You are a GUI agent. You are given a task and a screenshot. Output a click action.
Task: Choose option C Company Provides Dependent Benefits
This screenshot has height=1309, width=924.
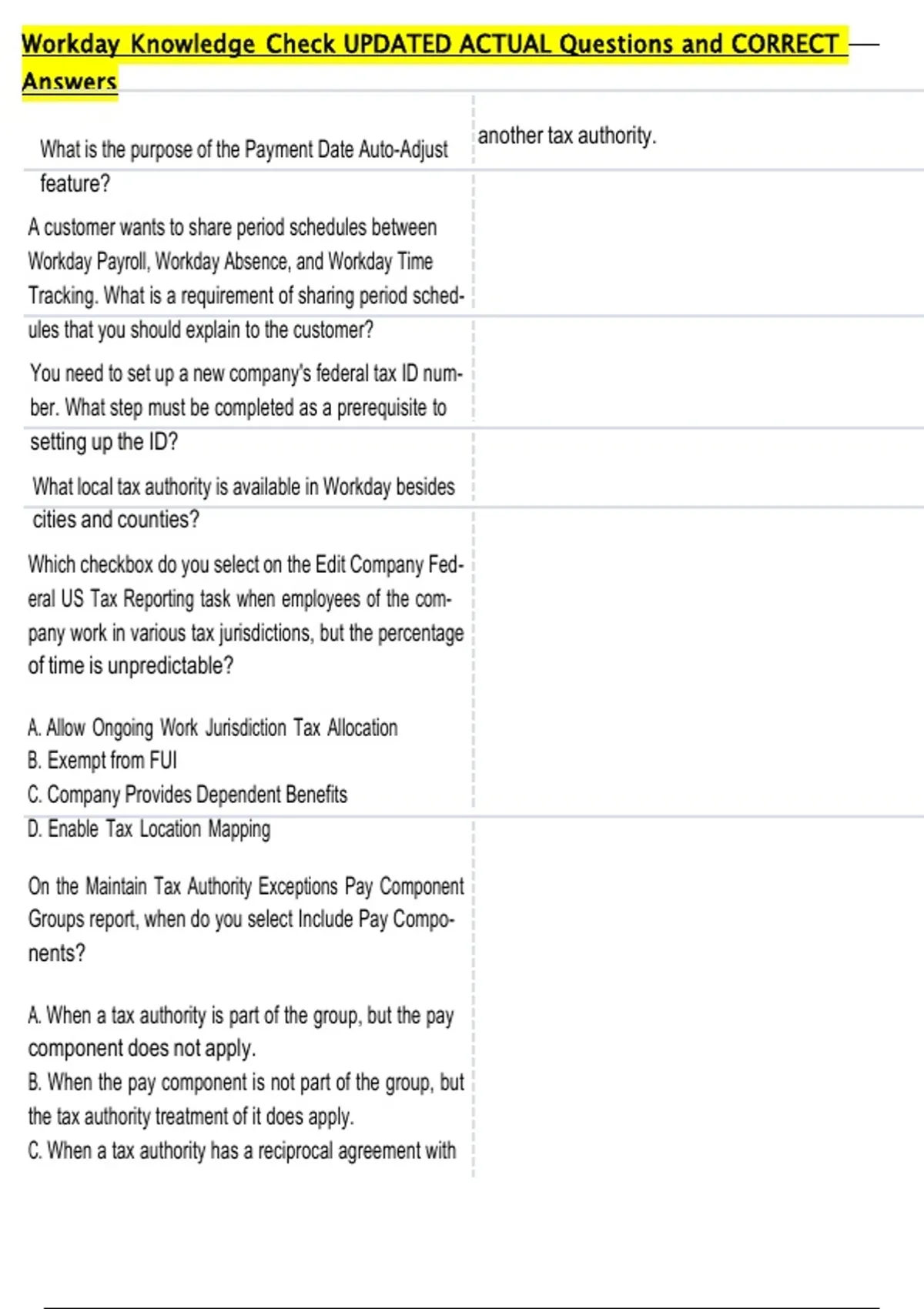(187, 795)
